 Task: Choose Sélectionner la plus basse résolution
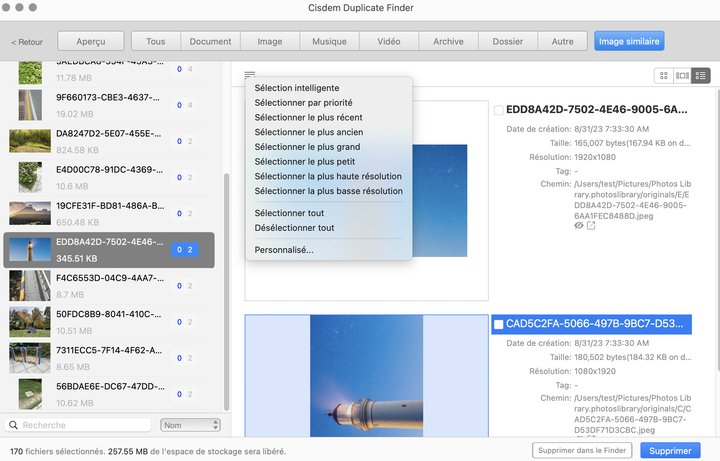coord(328,191)
